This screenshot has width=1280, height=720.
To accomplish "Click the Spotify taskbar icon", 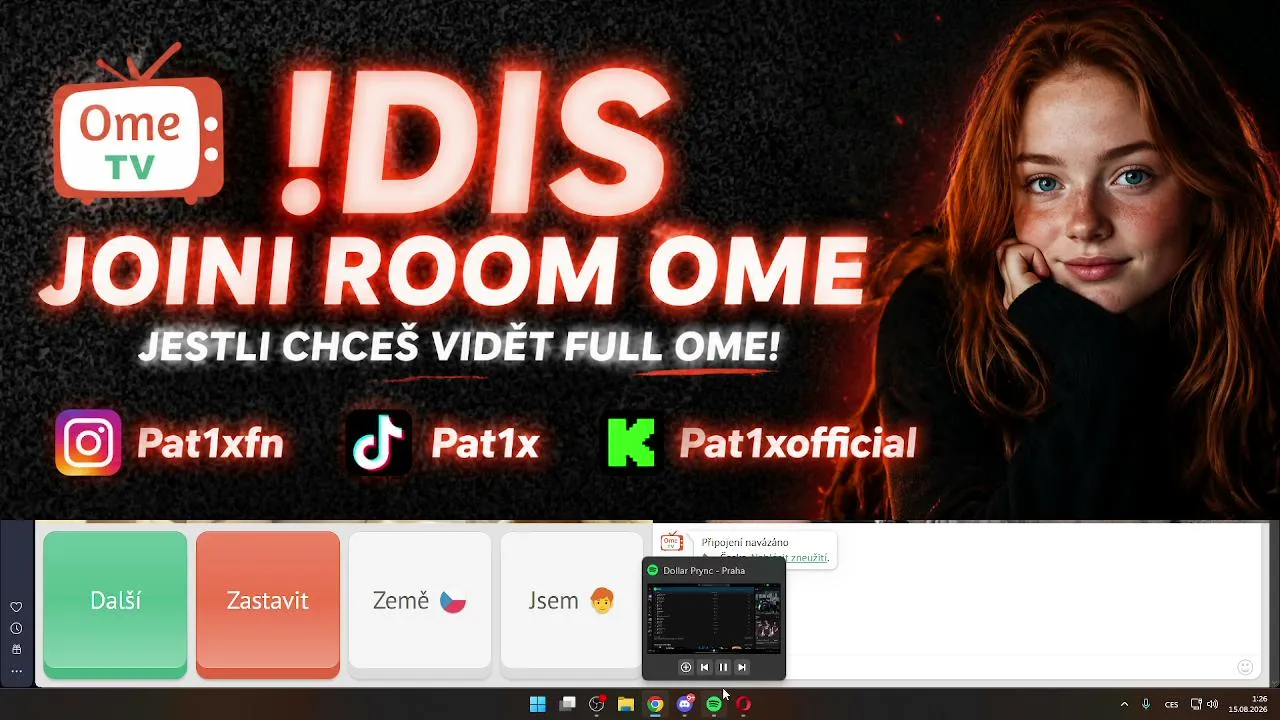I will pyautogui.click(x=714, y=704).
